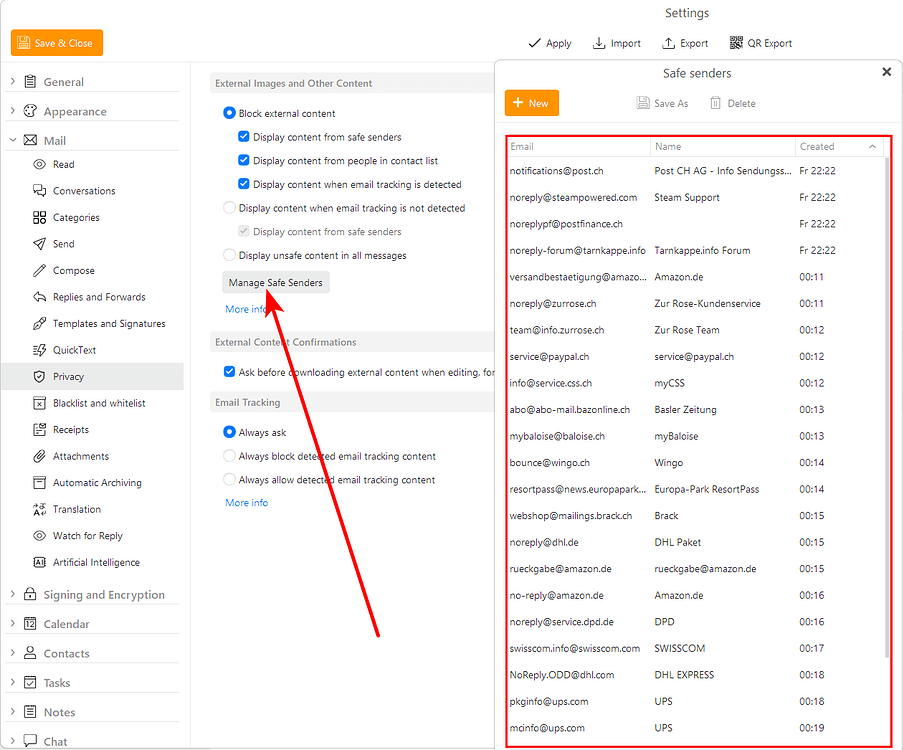
Task: Click the Tasks checkbox icon
Action: point(30,683)
